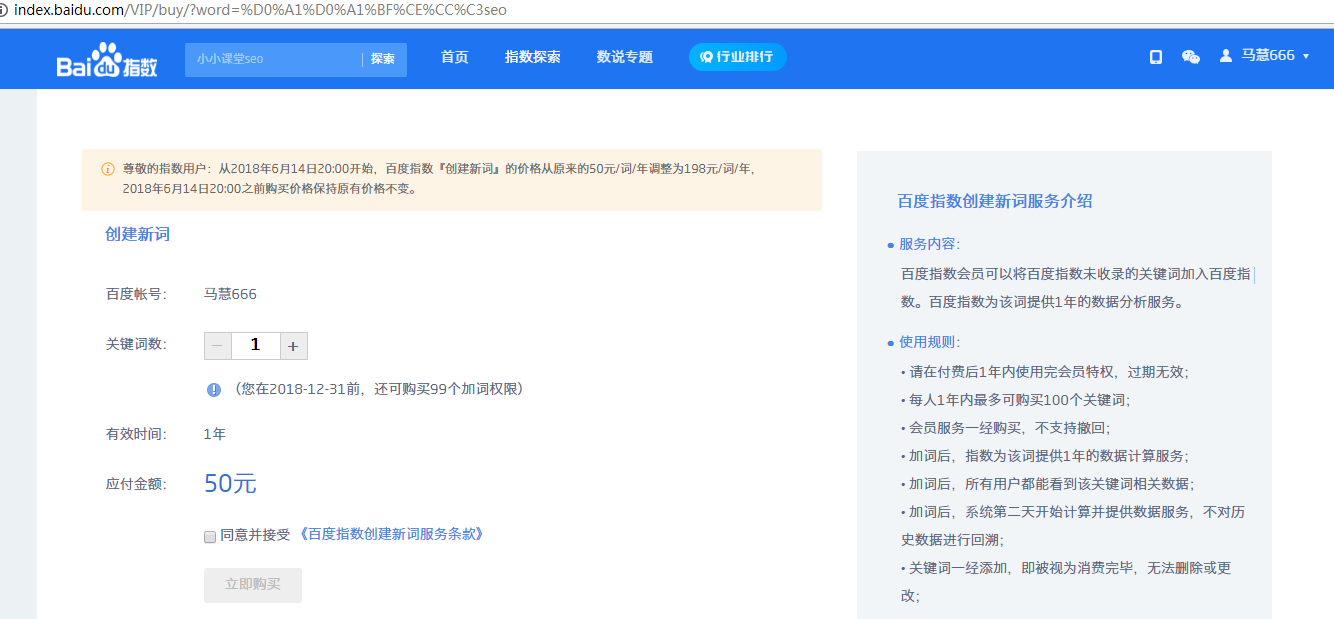Click the 50元 payable amount

[230, 484]
